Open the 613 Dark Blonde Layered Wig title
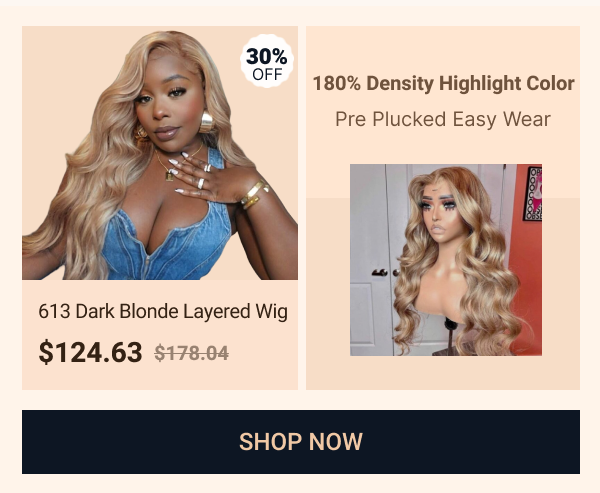 pos(163,311)
